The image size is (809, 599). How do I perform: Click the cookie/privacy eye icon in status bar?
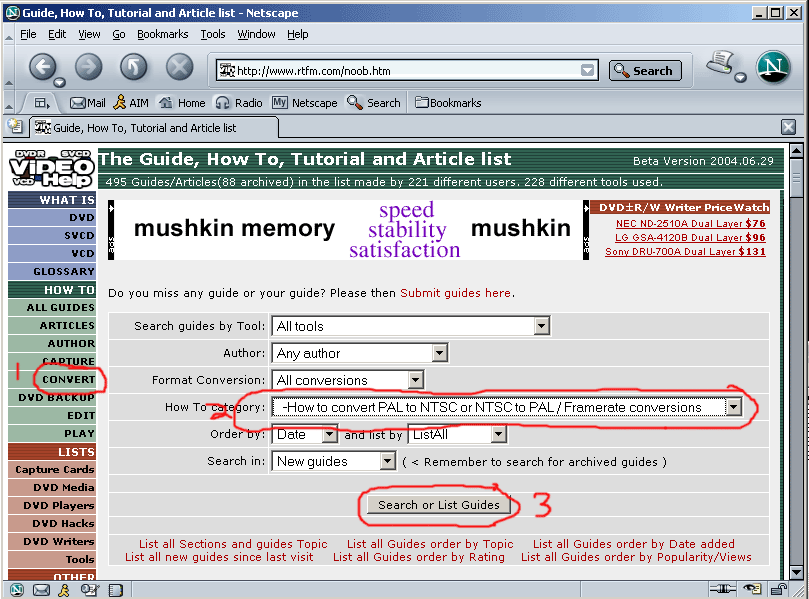pos(752,589)
